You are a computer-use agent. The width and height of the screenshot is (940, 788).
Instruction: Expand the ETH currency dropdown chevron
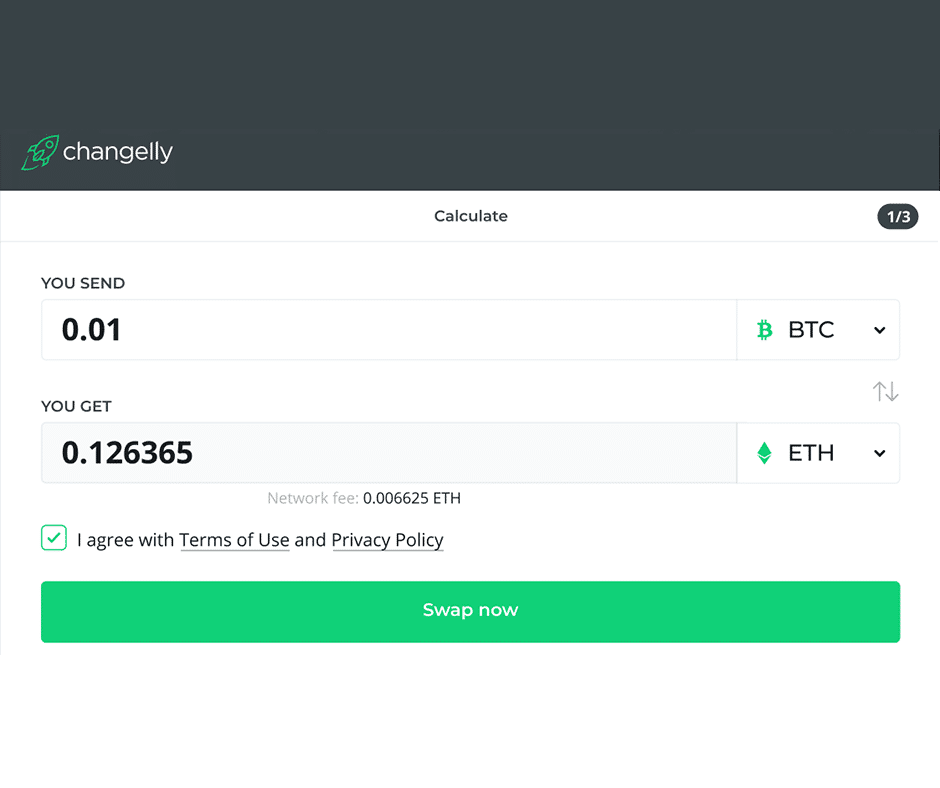(879, 453)
